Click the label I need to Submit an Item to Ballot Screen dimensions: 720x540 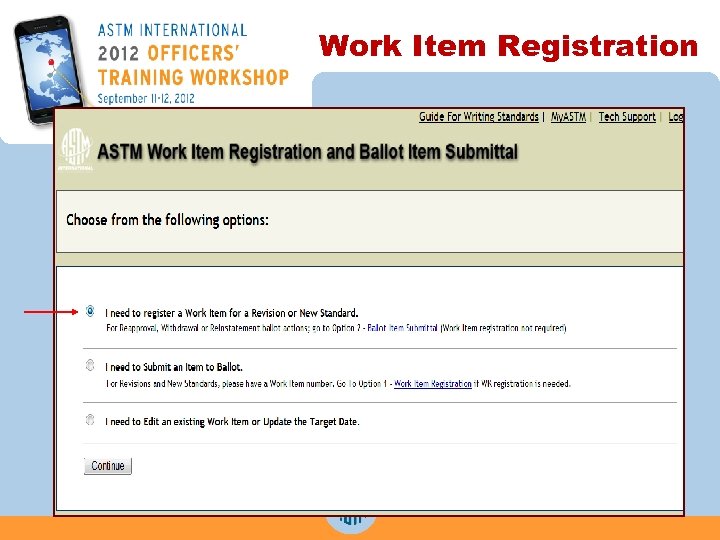174,367
